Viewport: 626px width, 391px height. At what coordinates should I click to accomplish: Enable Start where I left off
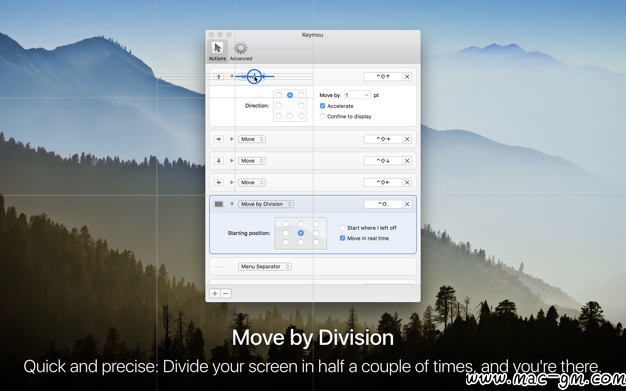tap(343, 228)
